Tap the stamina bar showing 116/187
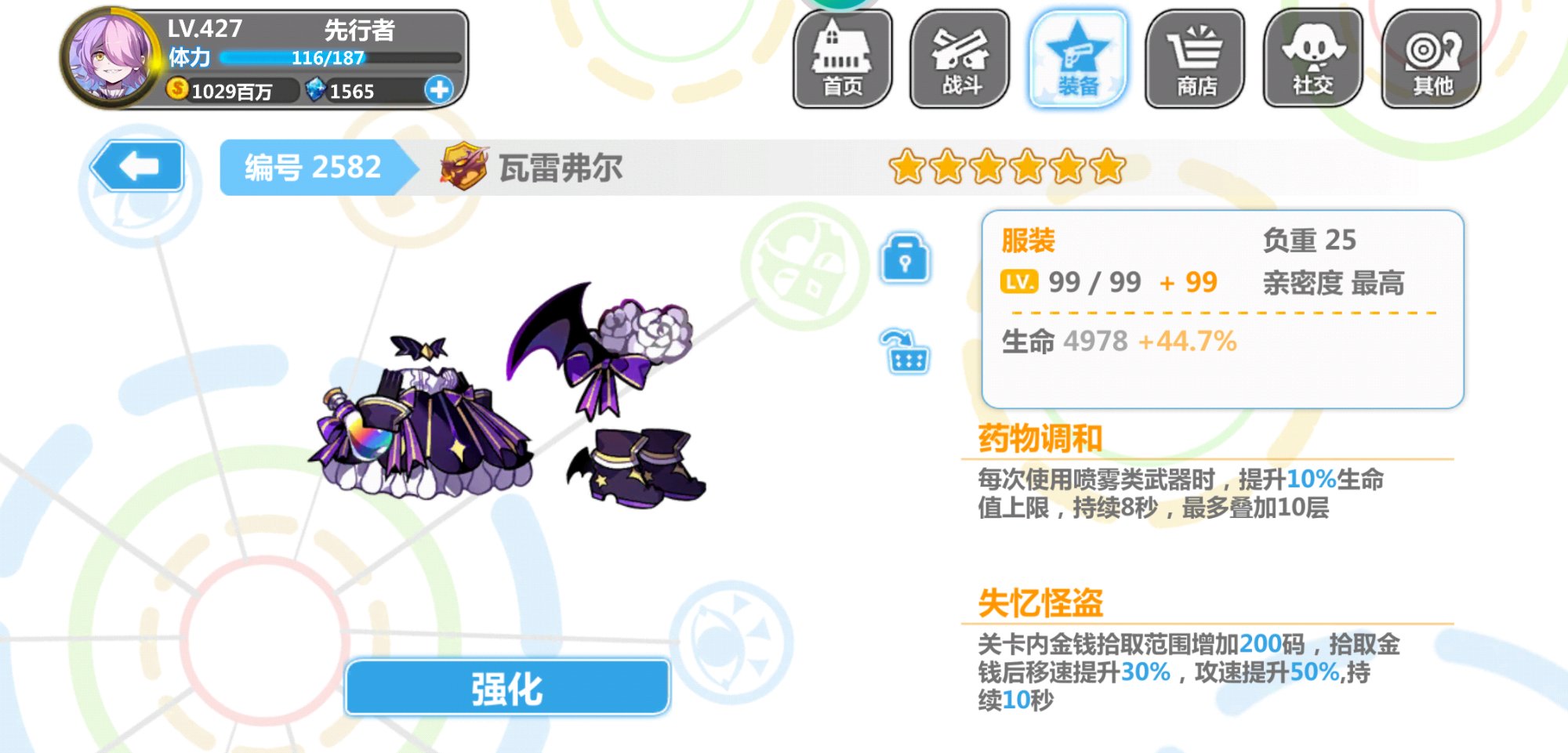This screenshot has width=1568, height=753. 339,58
